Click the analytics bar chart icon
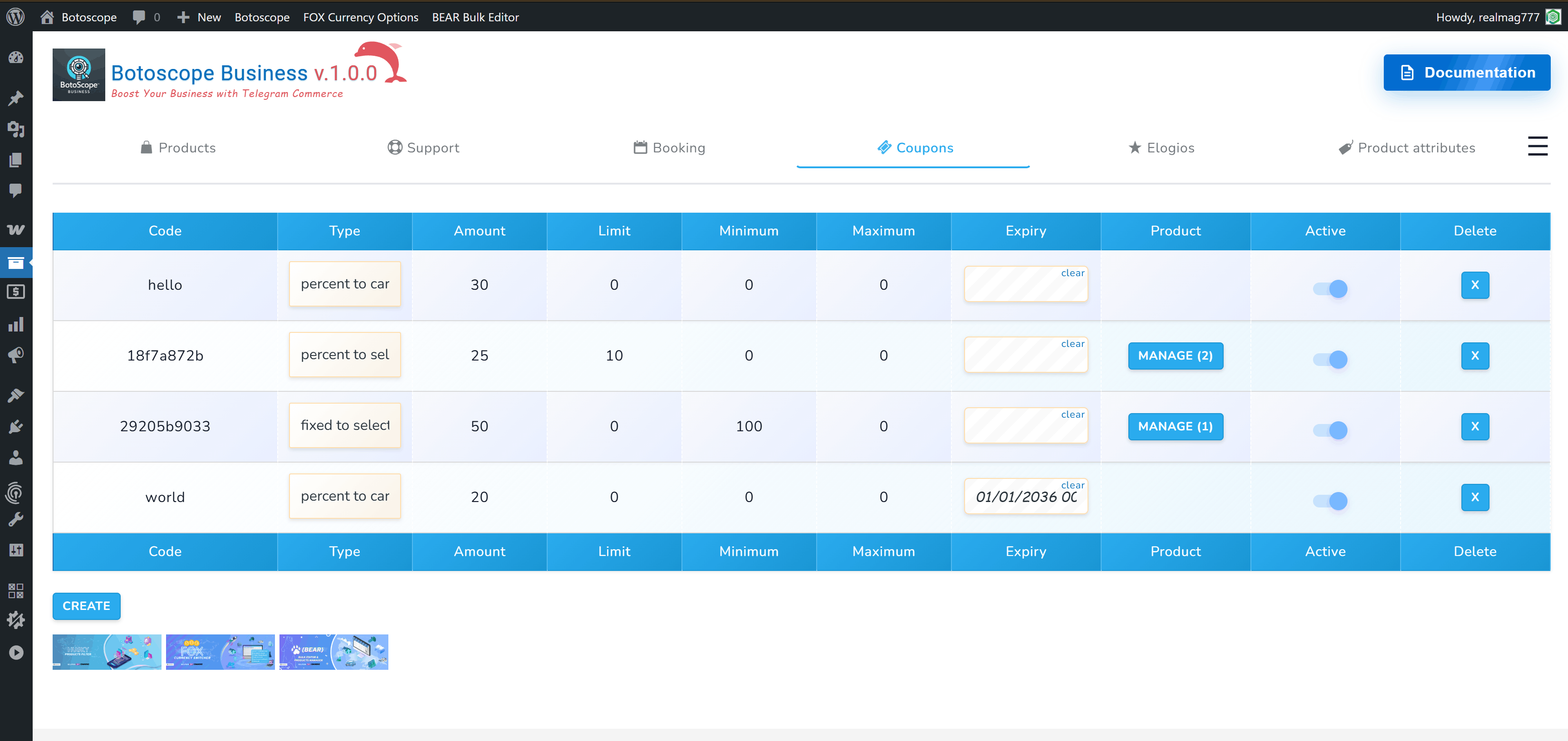 pos(16,324)
